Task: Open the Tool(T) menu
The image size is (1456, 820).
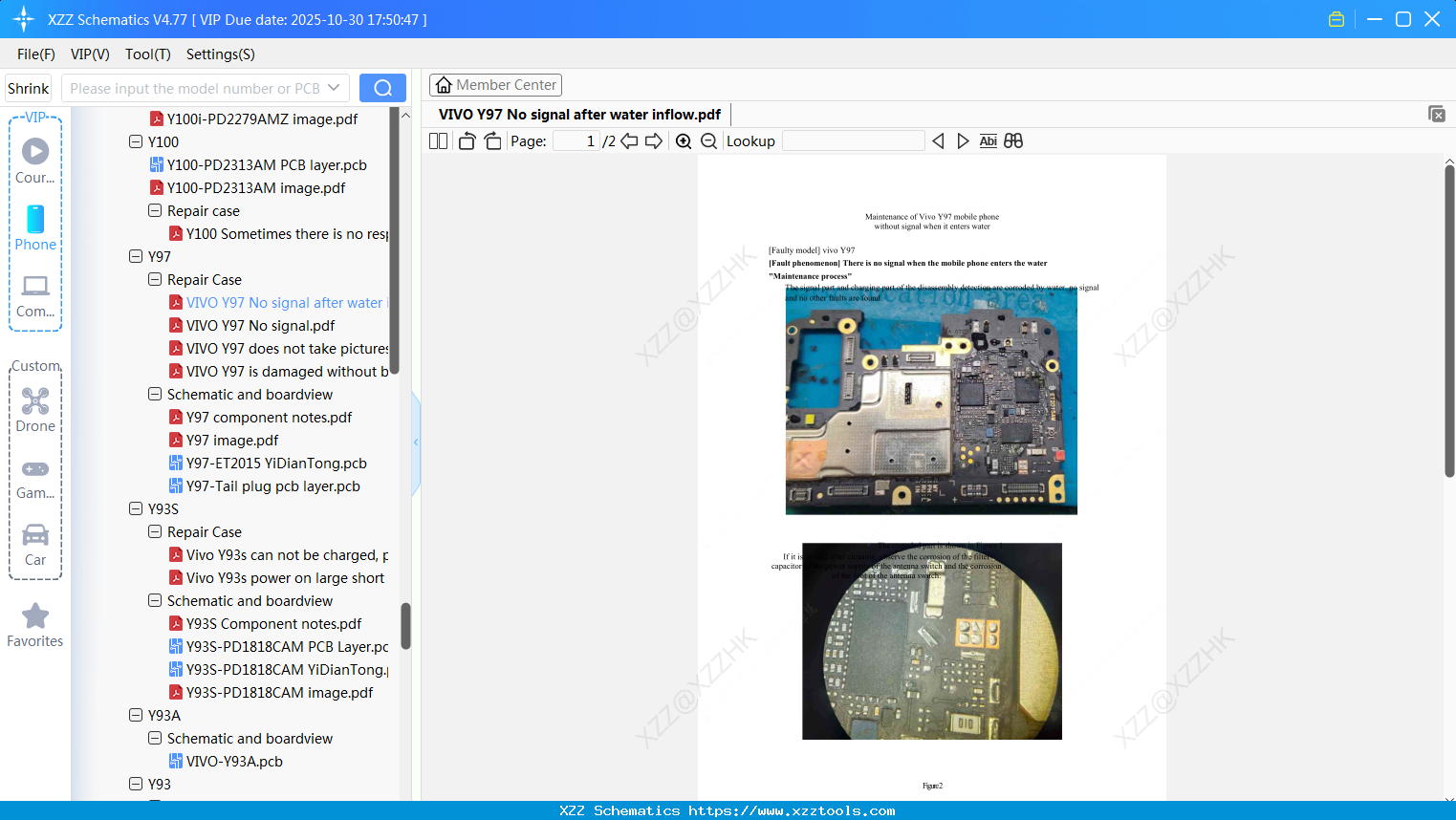Action: click(148, 54)
